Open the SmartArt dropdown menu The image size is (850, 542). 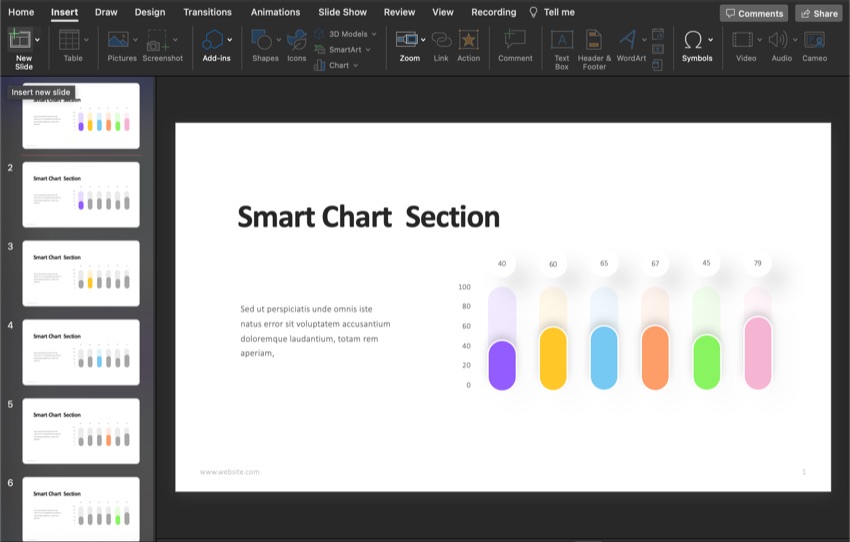(x=368, y=49)
